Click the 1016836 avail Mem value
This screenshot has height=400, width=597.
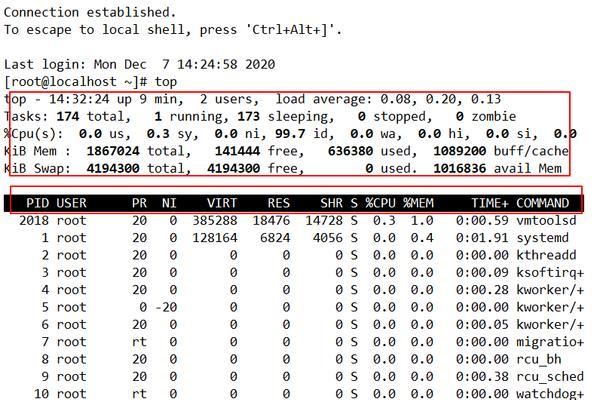click(x=460, y=169)
